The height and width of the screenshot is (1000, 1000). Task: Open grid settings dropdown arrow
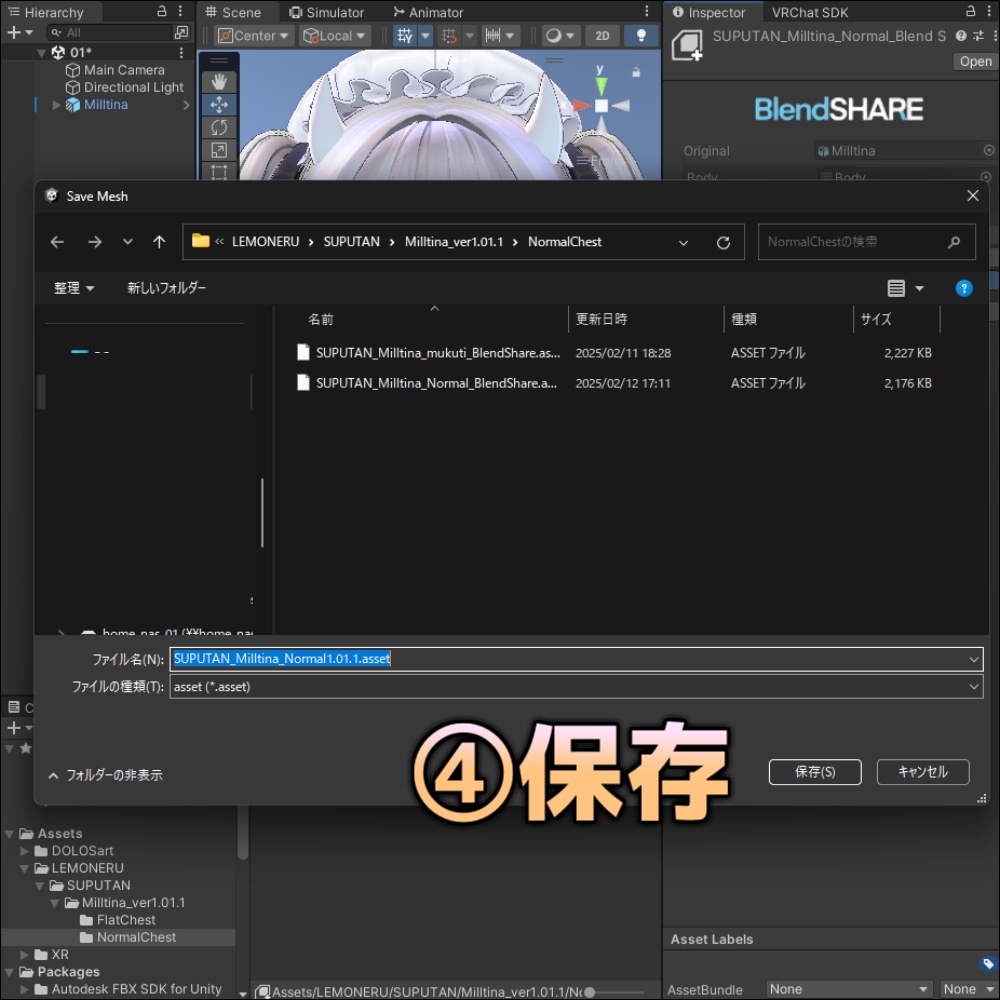(x=425, y=36)
